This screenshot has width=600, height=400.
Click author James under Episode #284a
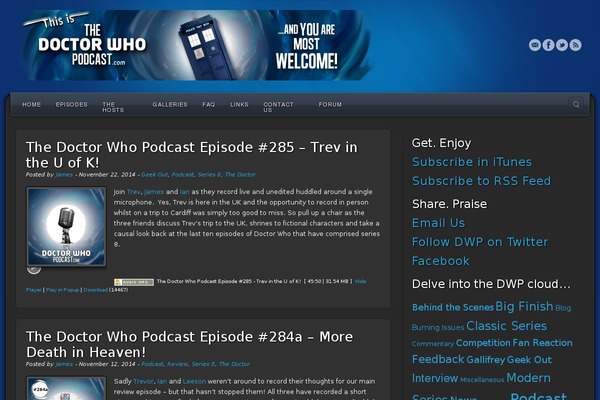pyautogui.click(x=64, y=364)
